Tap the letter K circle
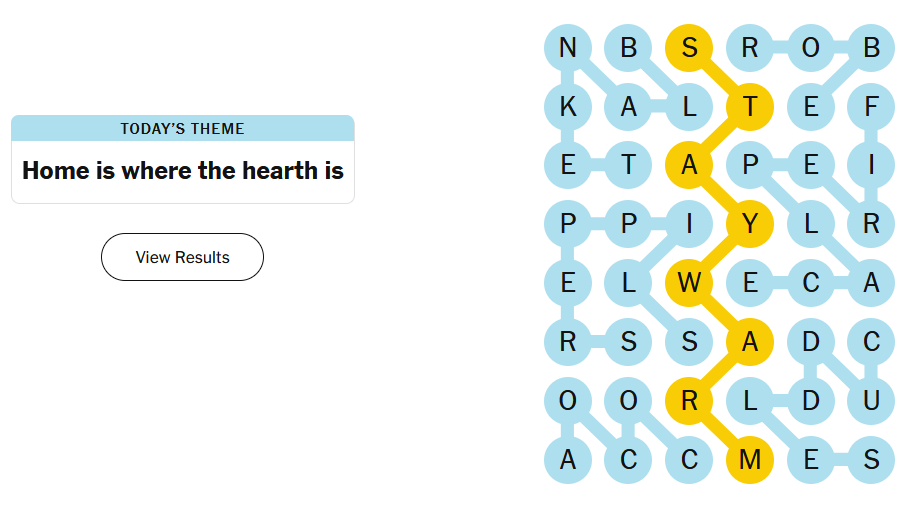 568,107
